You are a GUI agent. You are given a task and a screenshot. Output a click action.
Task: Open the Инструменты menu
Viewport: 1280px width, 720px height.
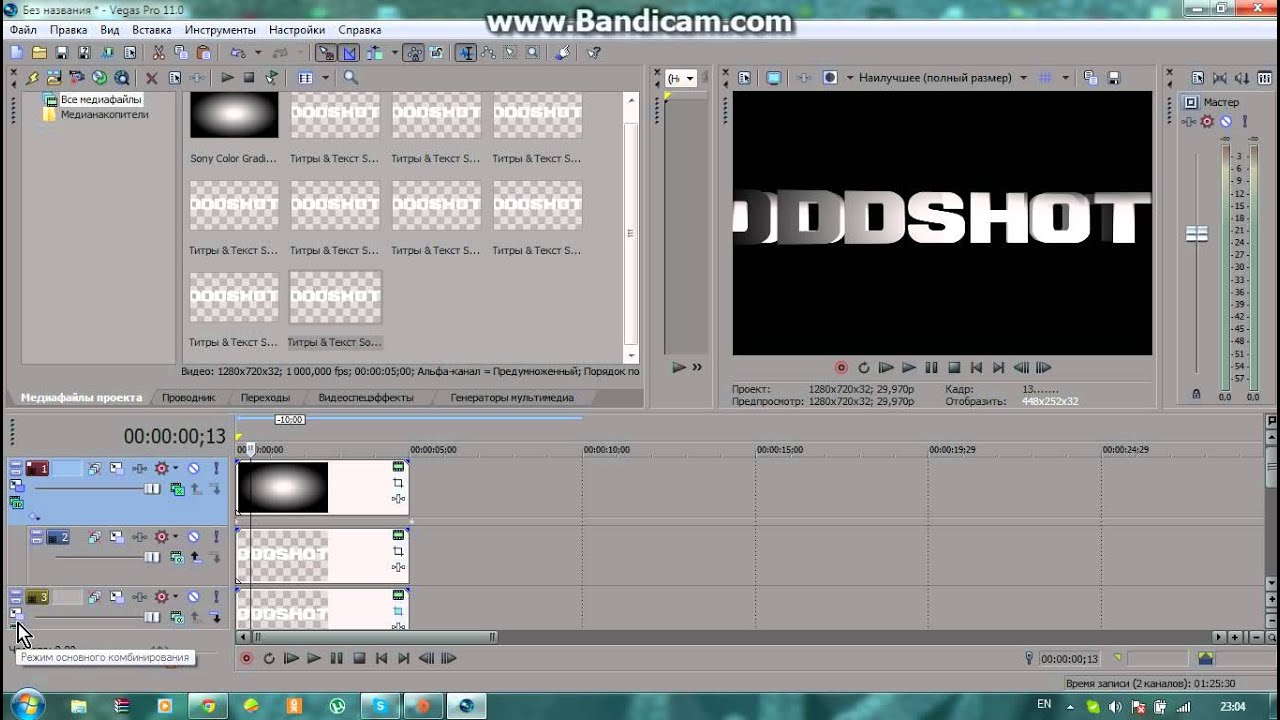(x=220, y=30)
